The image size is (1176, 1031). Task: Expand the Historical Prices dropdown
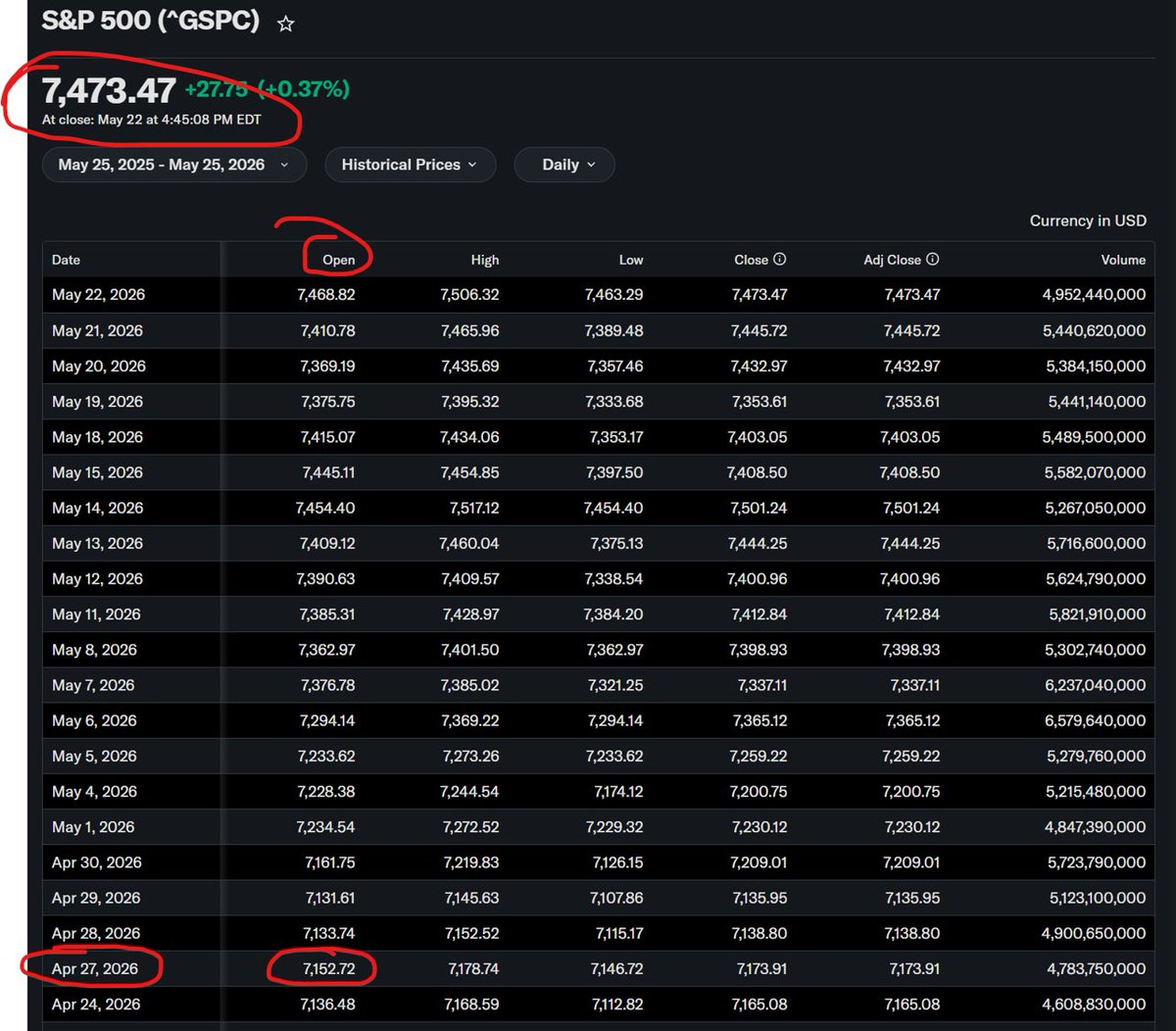coord(410,165)
